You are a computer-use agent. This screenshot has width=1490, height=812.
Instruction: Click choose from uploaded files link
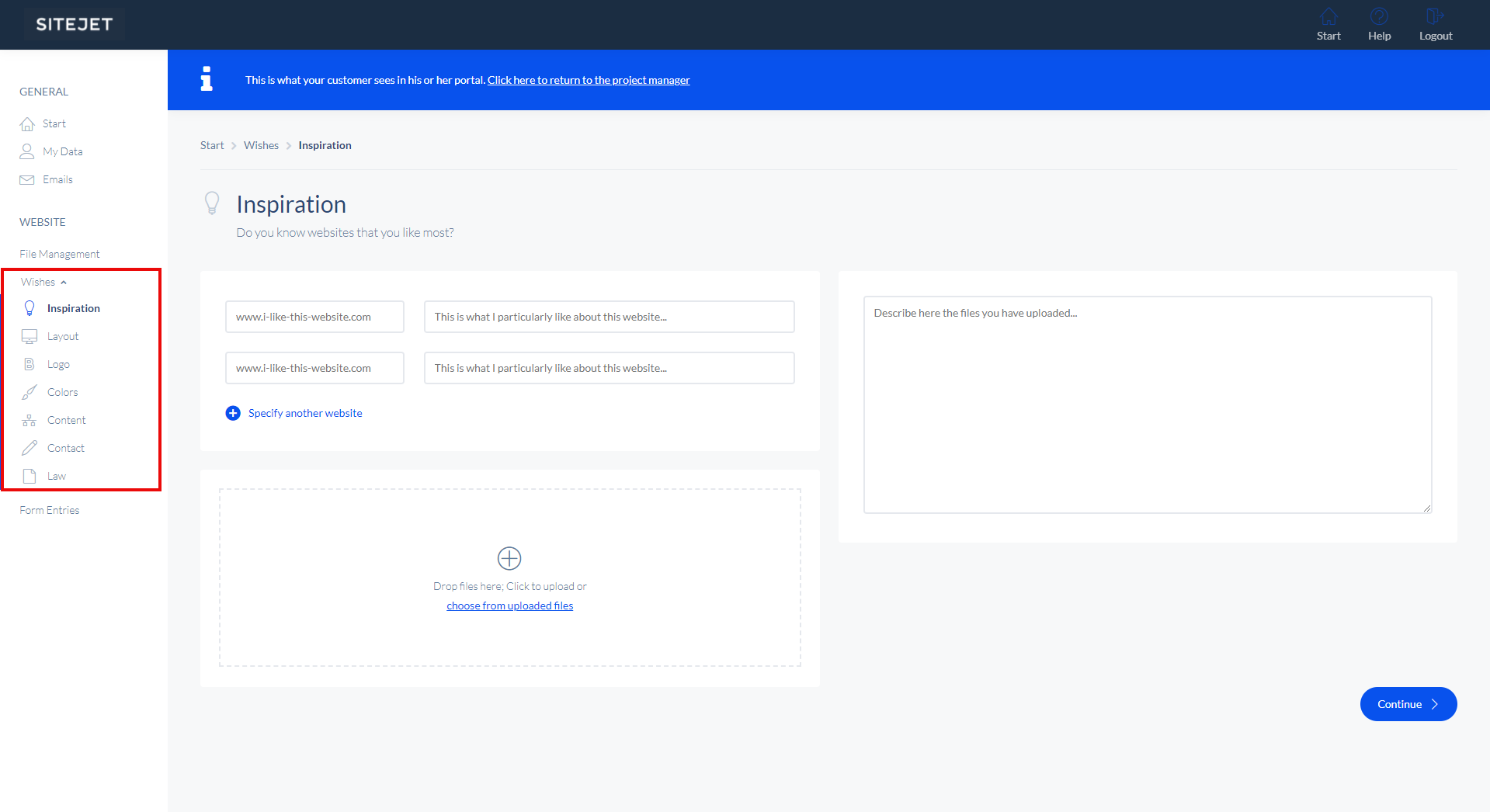(x=510, y=606)
